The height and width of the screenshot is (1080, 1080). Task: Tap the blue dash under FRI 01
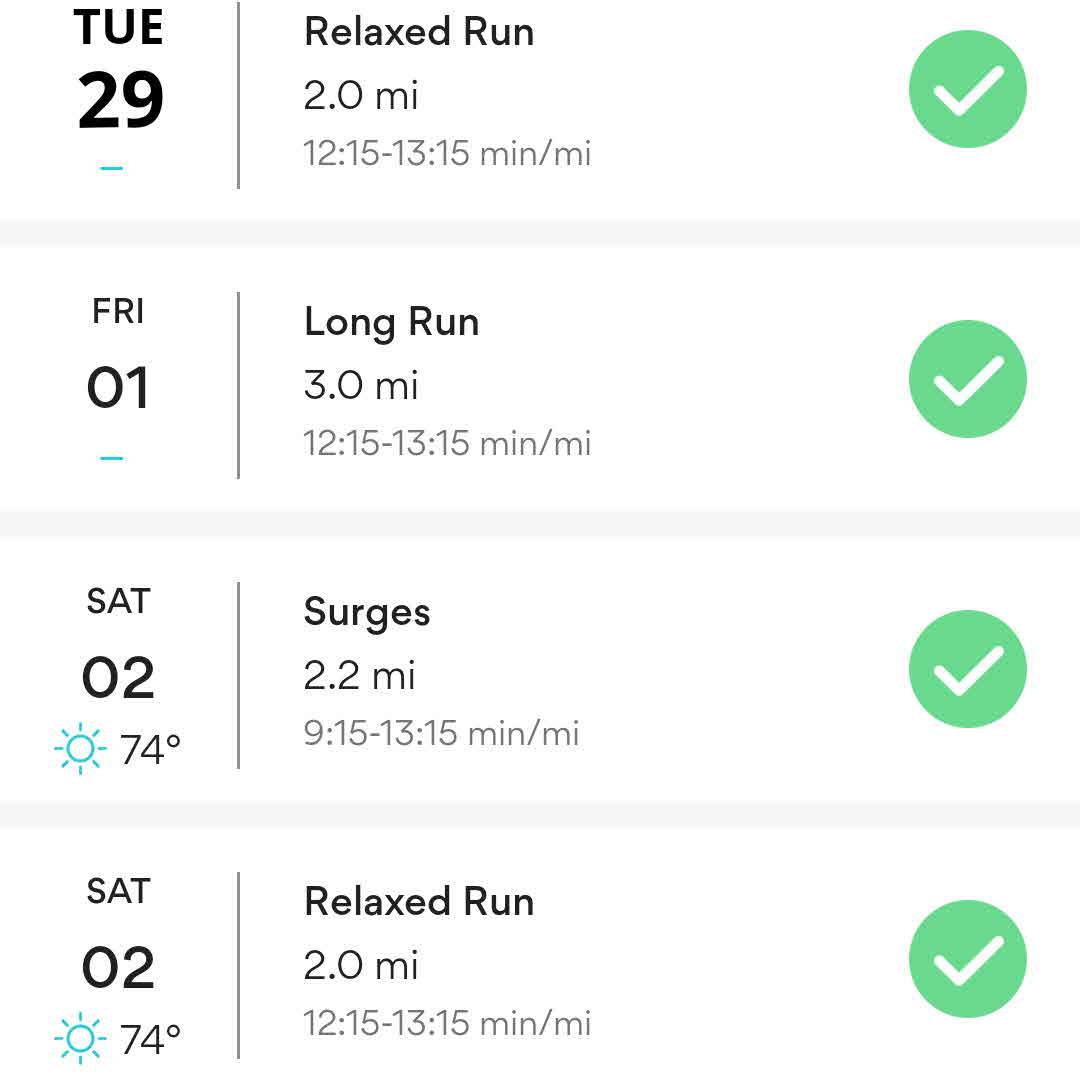[112, 458]
